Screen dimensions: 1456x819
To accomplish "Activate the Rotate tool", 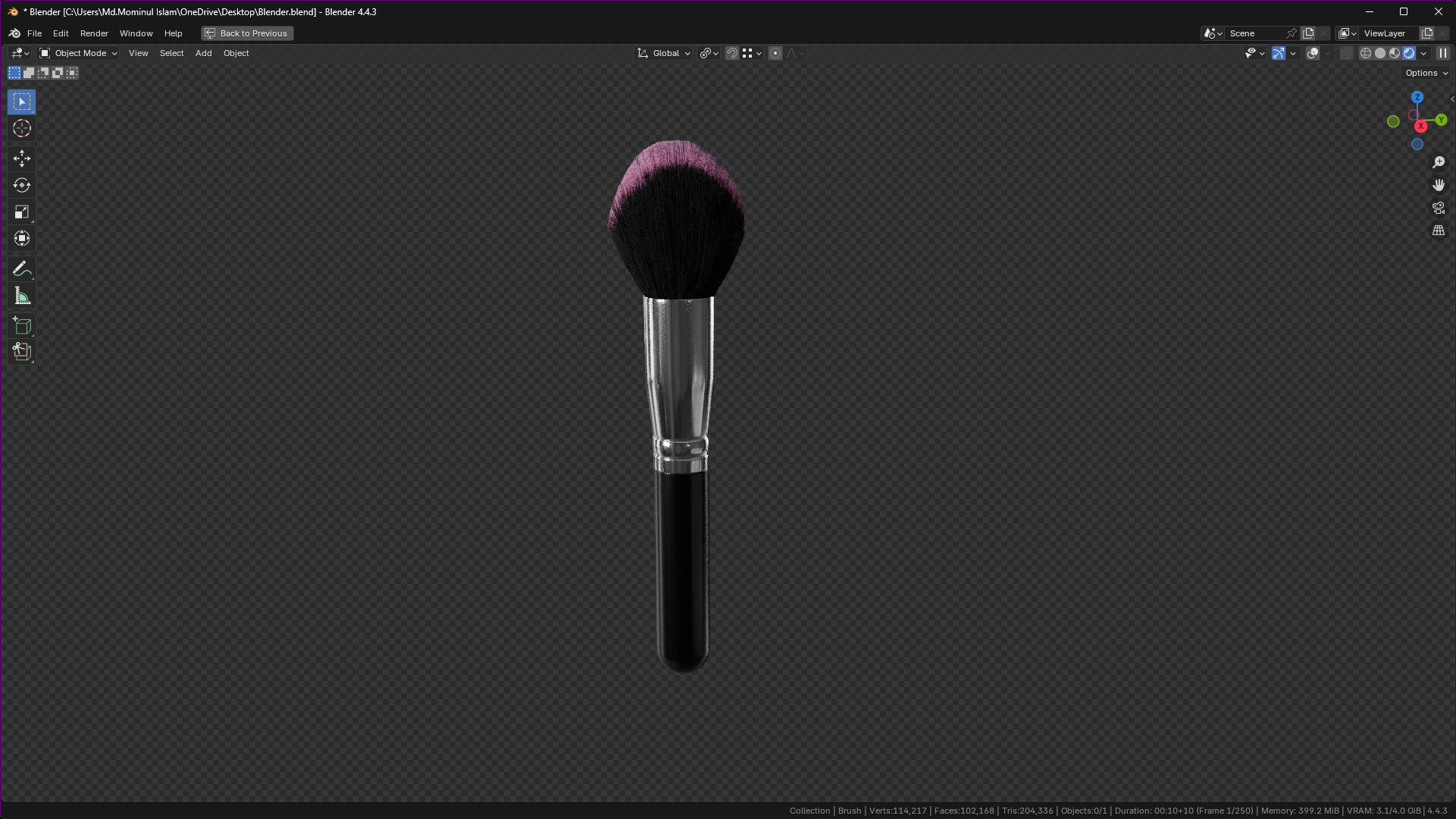I will pyautogui.click(x=21, y=185).
